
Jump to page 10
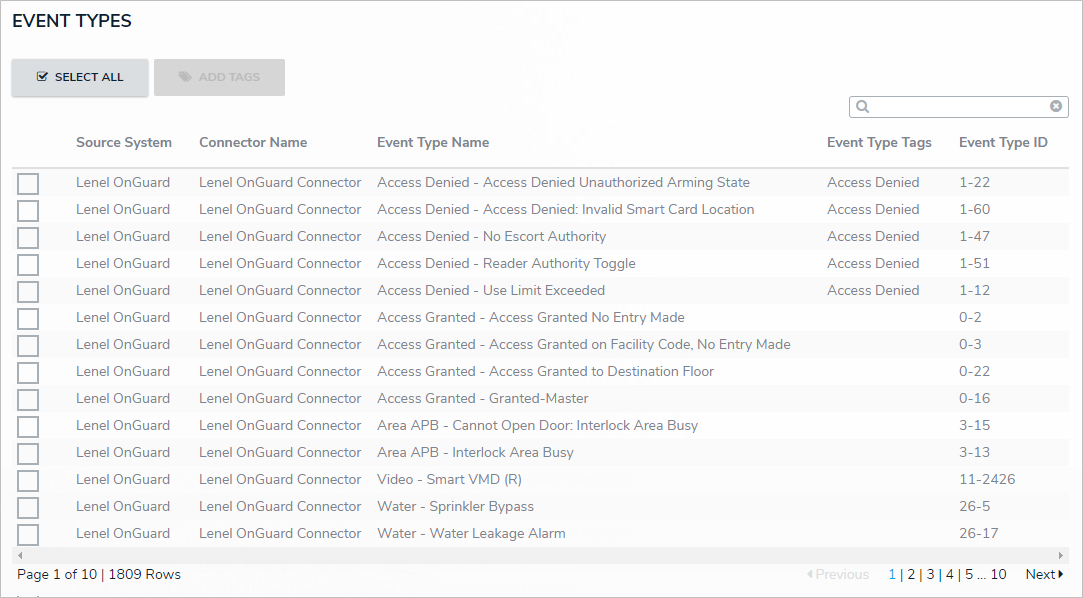(998, 574)
